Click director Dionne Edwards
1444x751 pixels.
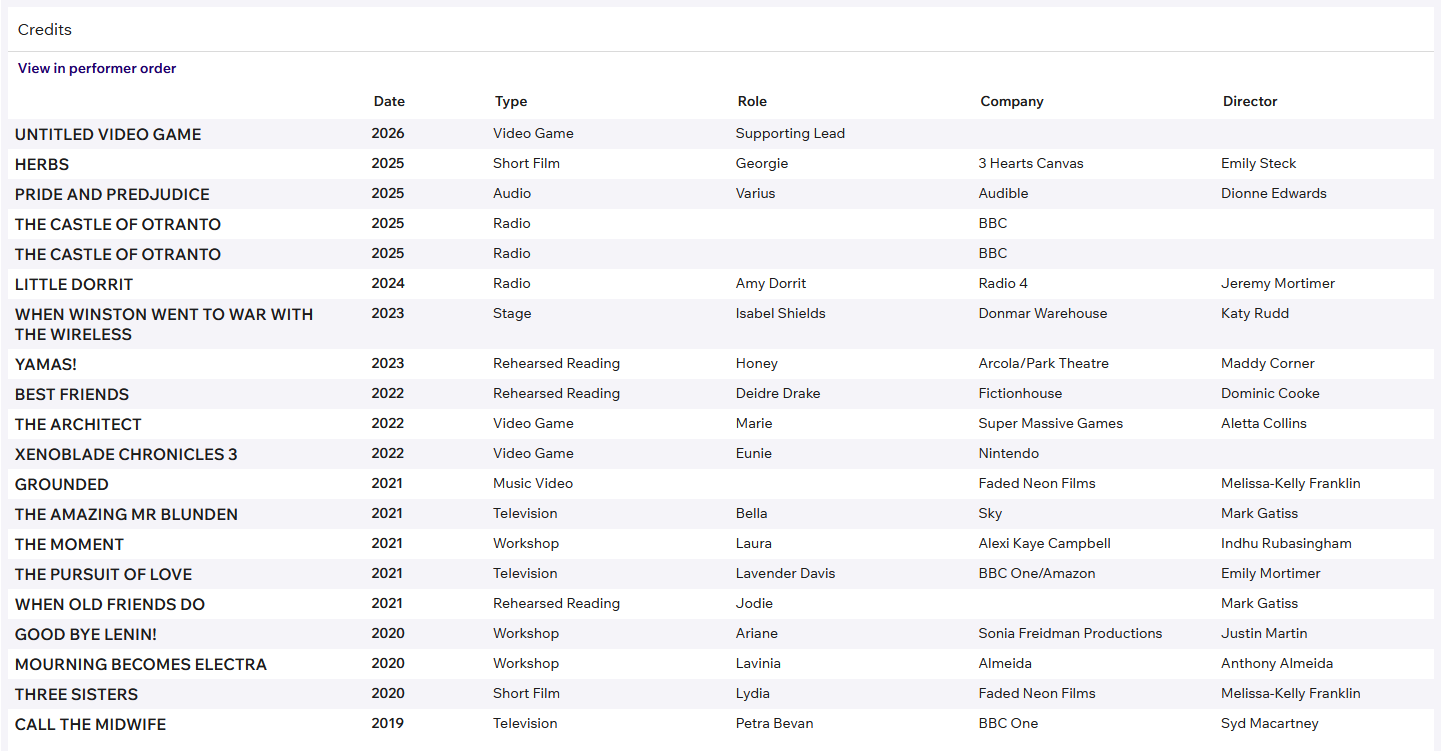tap(1273, 193)
